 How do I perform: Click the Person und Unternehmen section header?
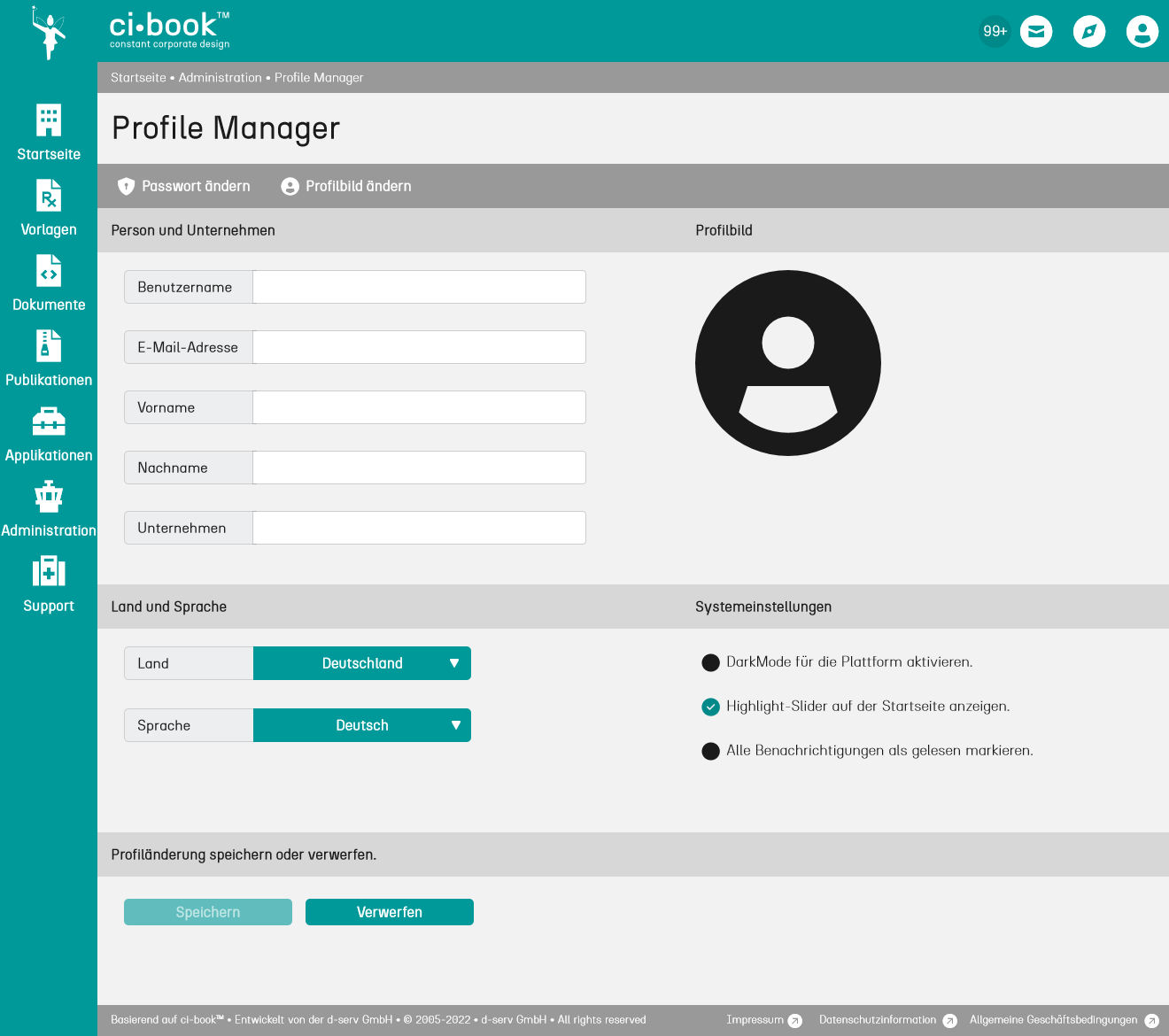(193, 230)
